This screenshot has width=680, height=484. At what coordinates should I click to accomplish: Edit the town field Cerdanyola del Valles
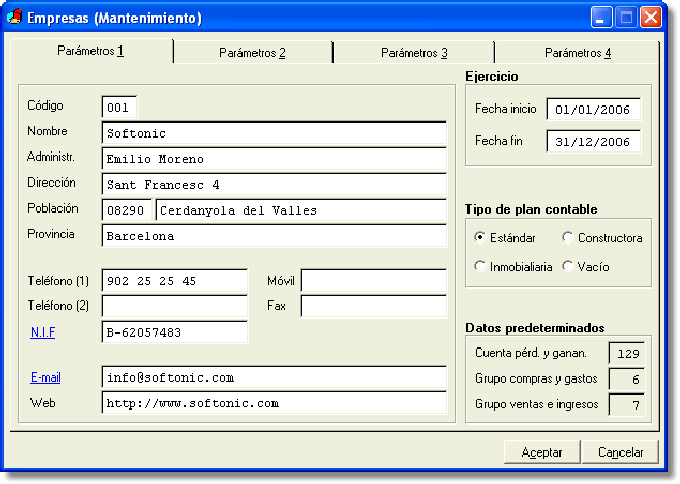point(301,210)
